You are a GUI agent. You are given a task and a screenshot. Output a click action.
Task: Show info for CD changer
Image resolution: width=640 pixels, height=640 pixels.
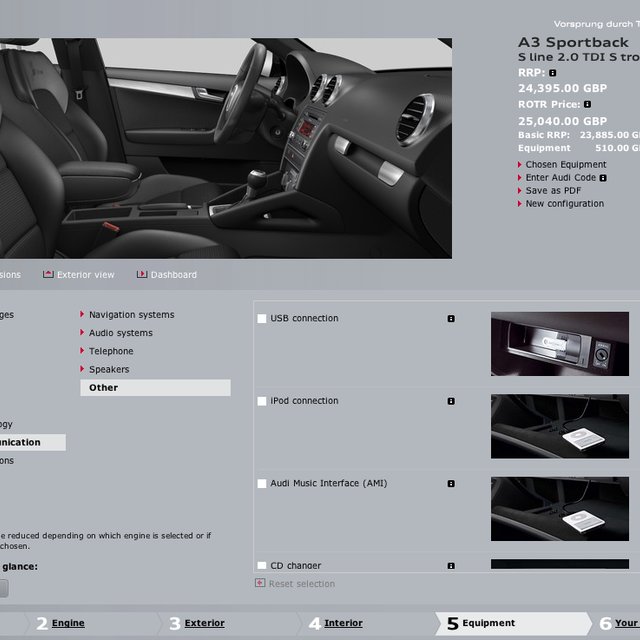[451, 566]
